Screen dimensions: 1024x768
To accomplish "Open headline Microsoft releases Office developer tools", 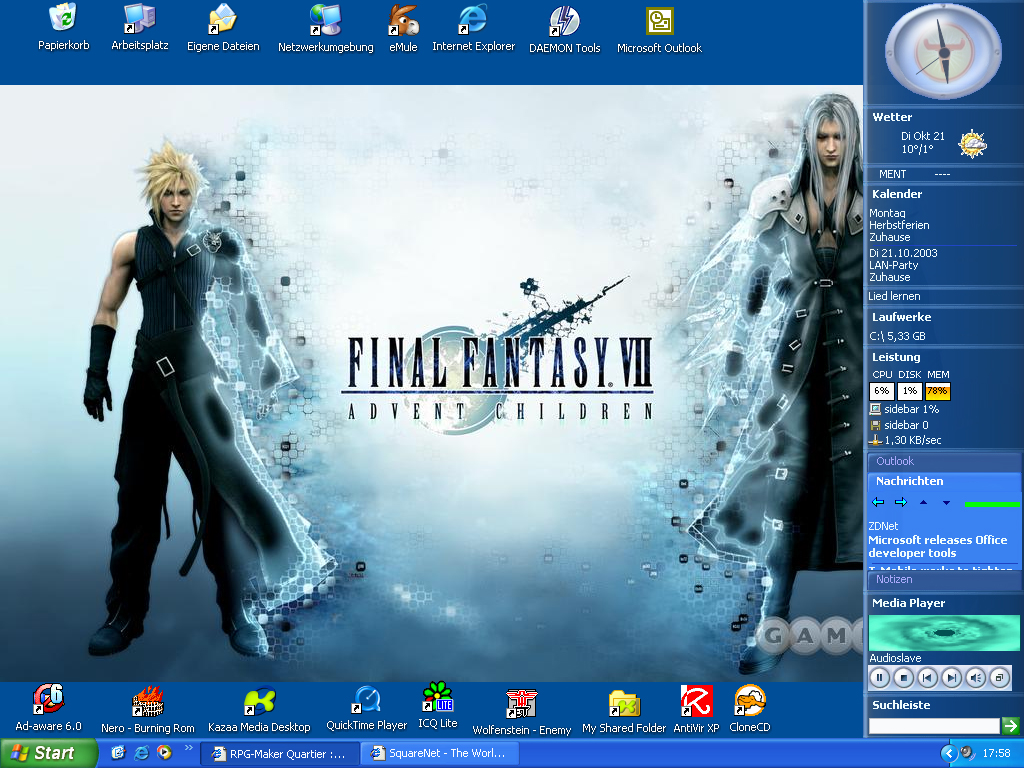I will pyautogui.click(x=938, y=547).
